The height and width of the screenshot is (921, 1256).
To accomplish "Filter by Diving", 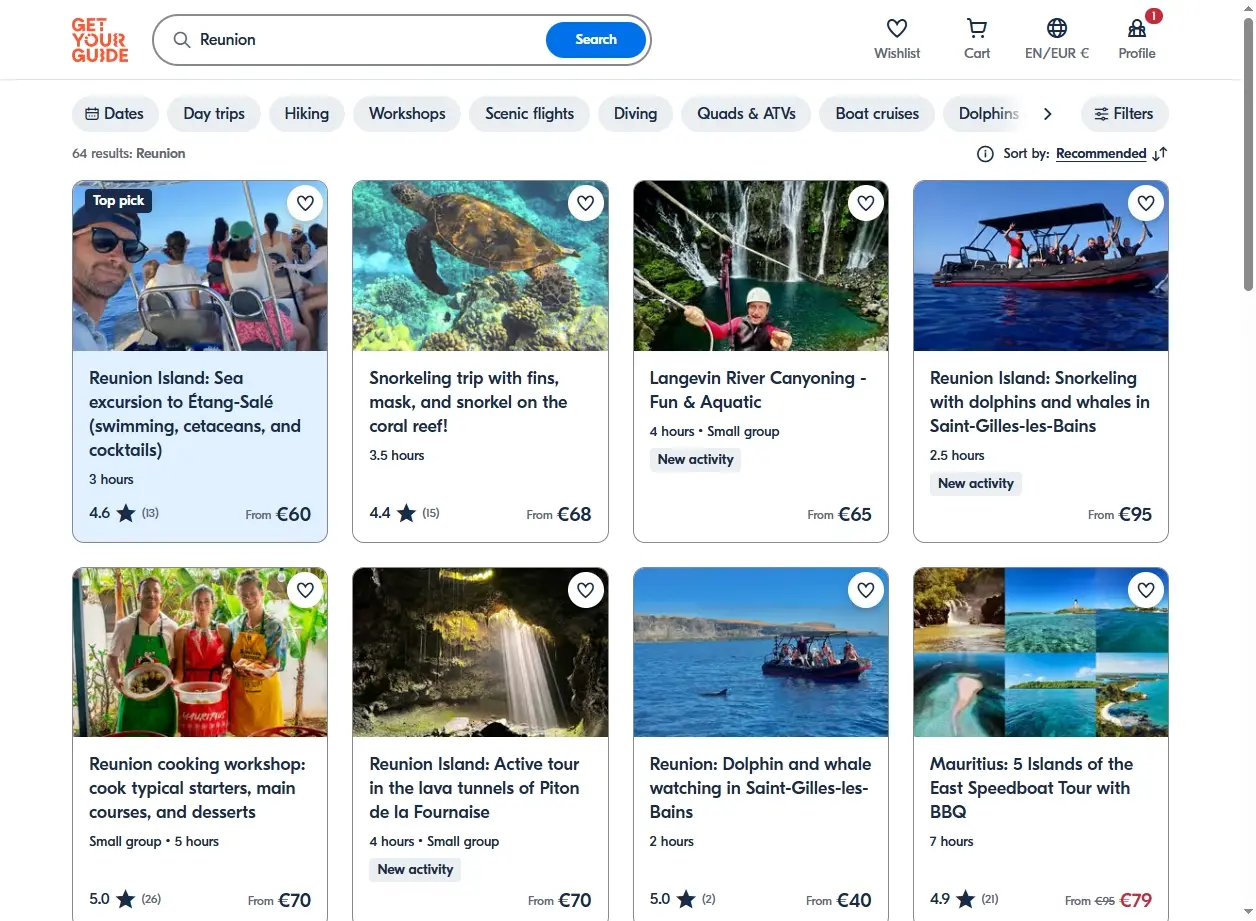I will (x=636, y=114).
